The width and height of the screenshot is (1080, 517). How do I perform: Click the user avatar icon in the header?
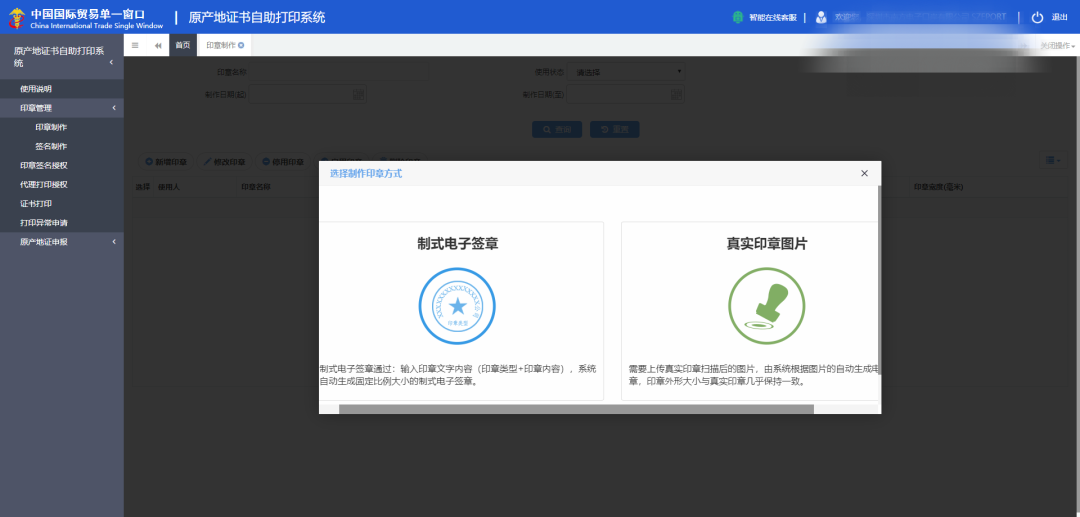click(x=821, y=17)
